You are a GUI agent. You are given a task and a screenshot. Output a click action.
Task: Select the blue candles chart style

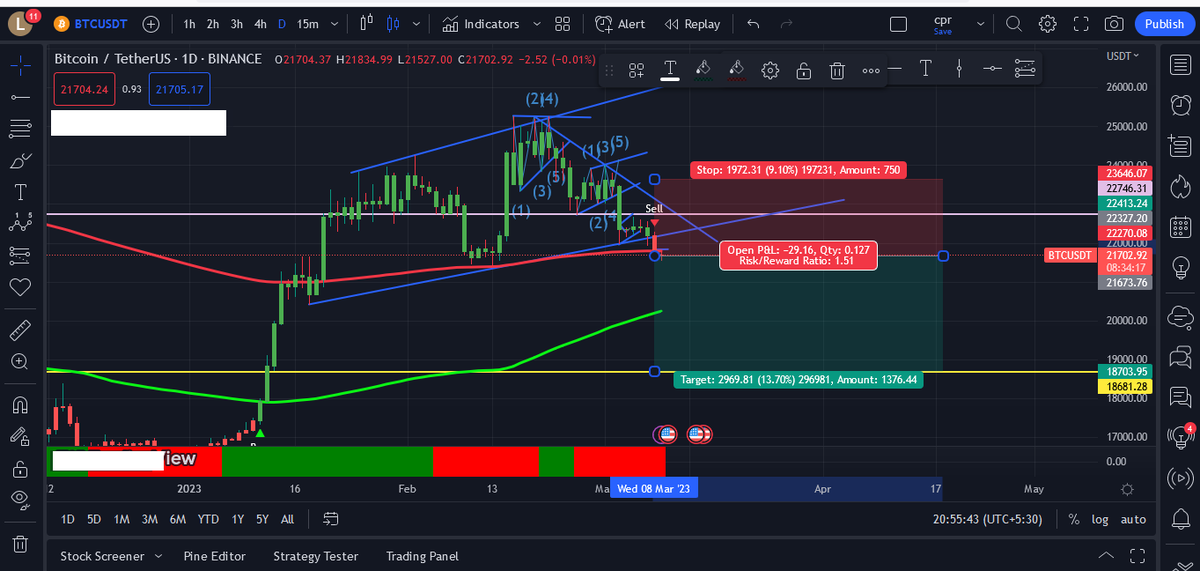click(393, 23)
